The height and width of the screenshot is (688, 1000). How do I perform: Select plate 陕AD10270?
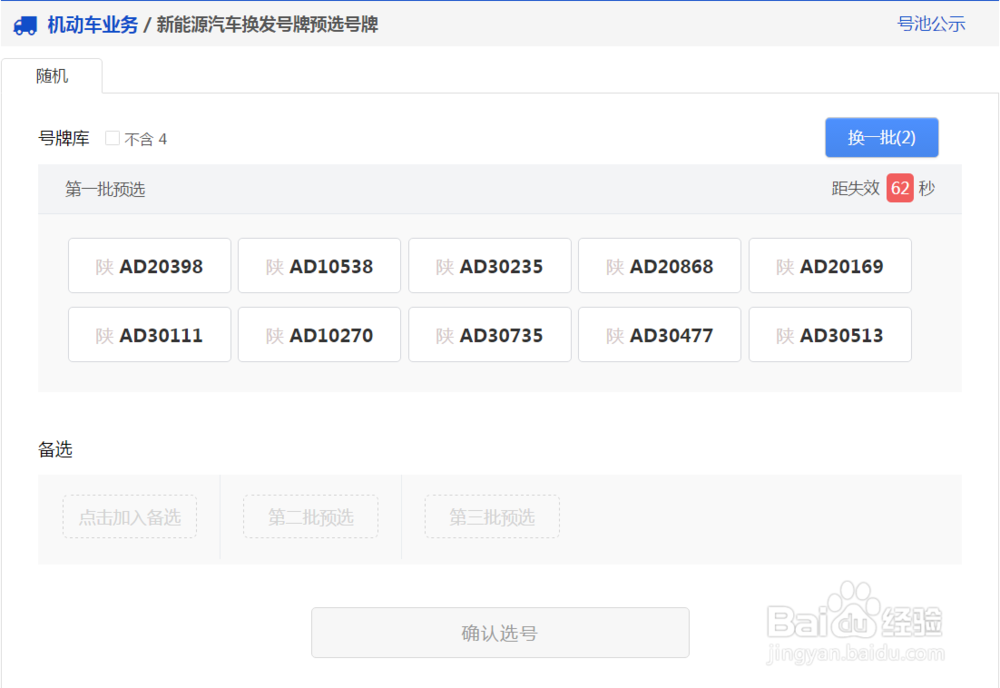[x=319, y=334]
